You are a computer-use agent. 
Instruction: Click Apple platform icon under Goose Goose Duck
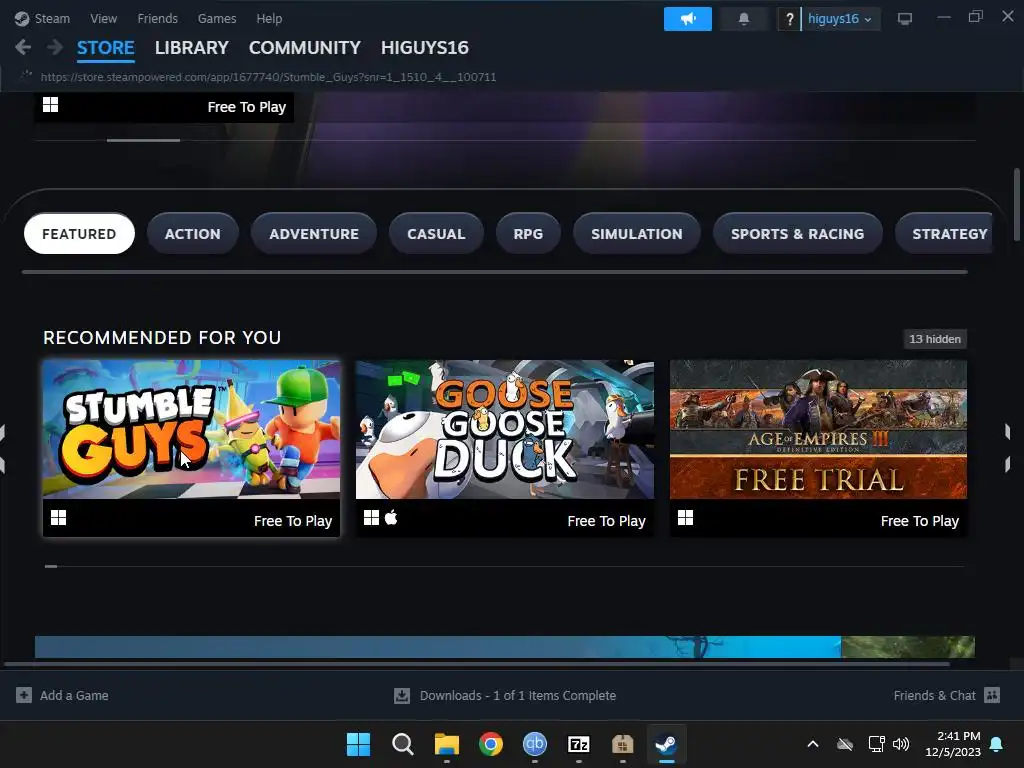[391, 517]
